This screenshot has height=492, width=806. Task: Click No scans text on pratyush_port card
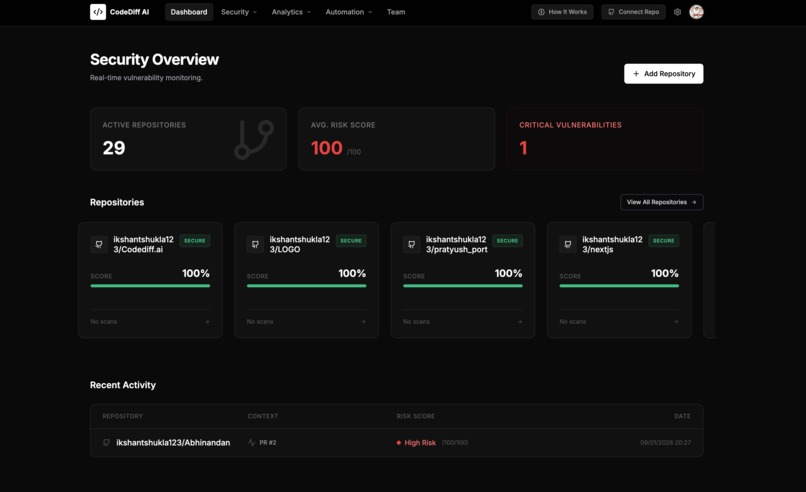[x=416, y=322]
